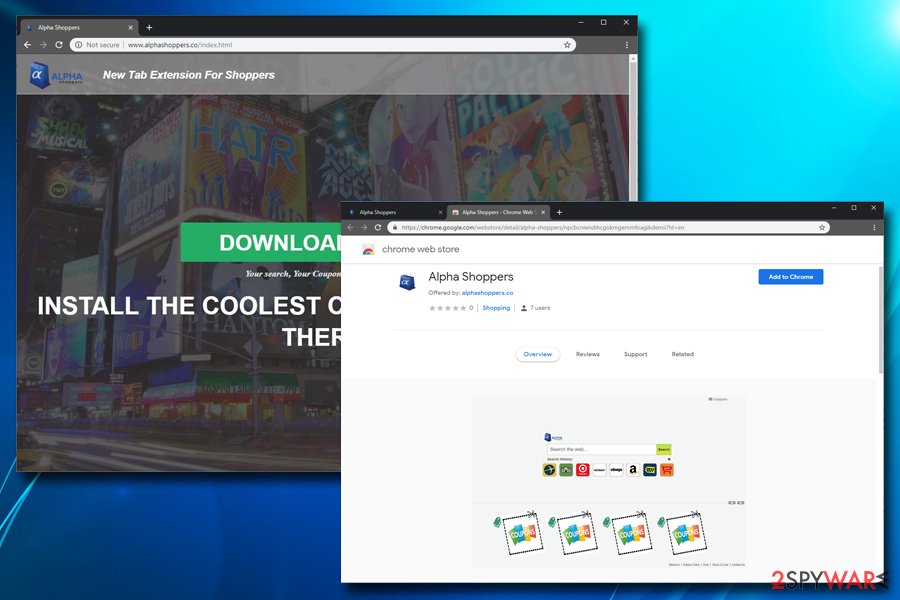Click the extension screenshot's Search the web field
This screenshot has height=600, width=900.
pyautogui.click(x=602, y=450)
